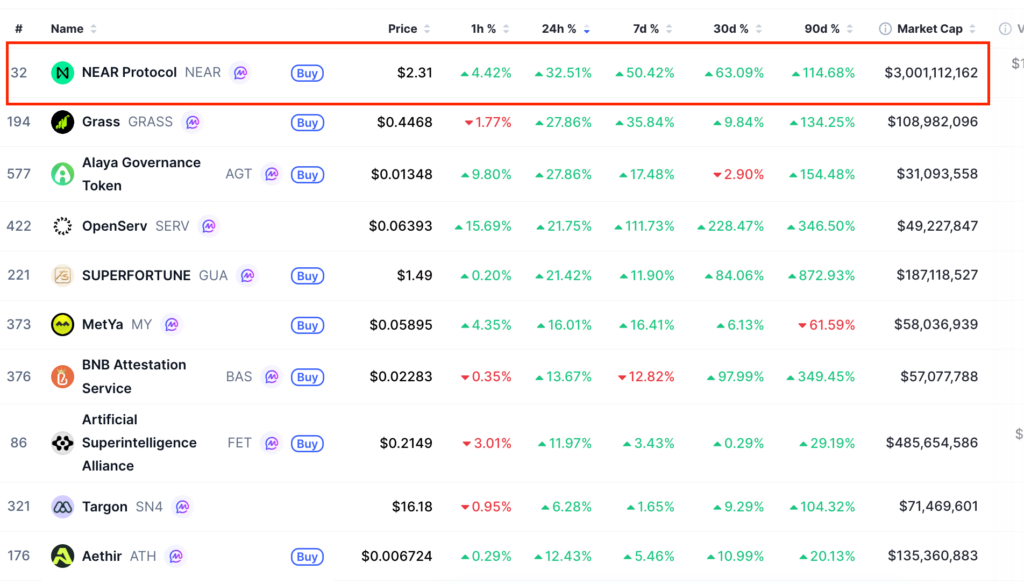The height and width of the screenshot is (584, 1024).
Task: Open Aethir coin logo
Action: [x=62, y=556]
